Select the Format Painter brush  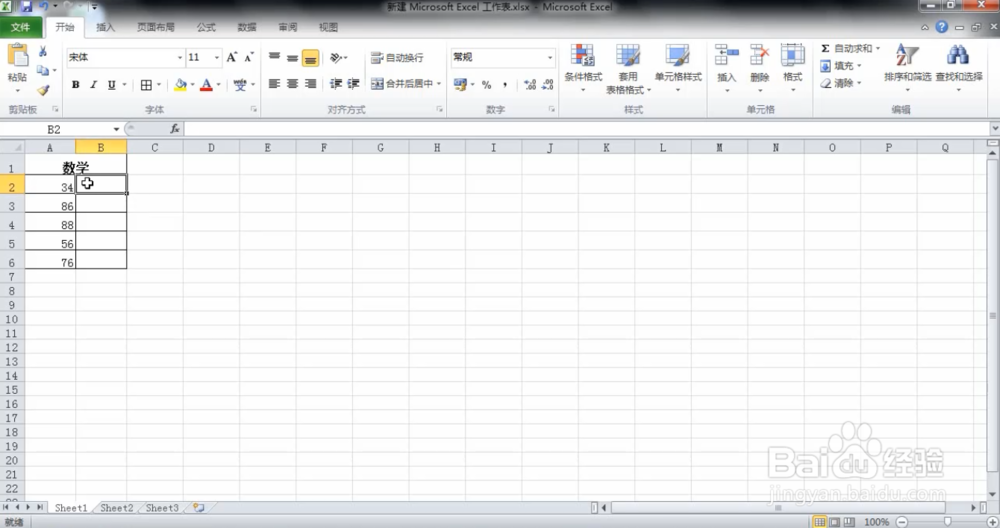click(43, 91)
